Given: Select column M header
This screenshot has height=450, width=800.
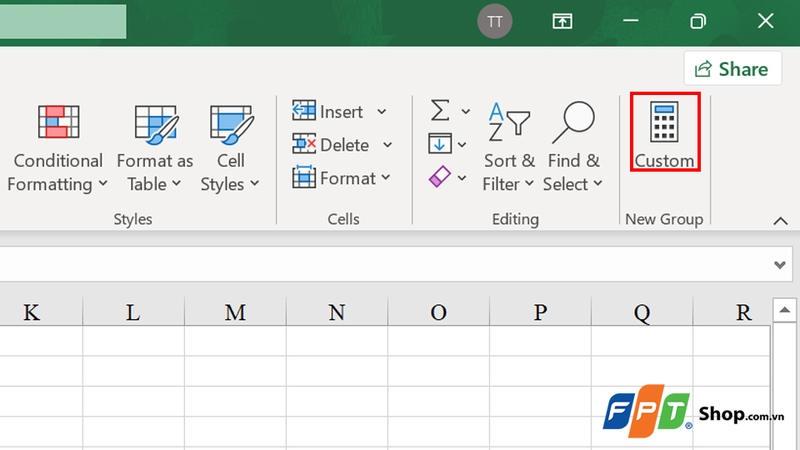Looking at the screenshot, I should pyautogui.click(x=235, y=312).
